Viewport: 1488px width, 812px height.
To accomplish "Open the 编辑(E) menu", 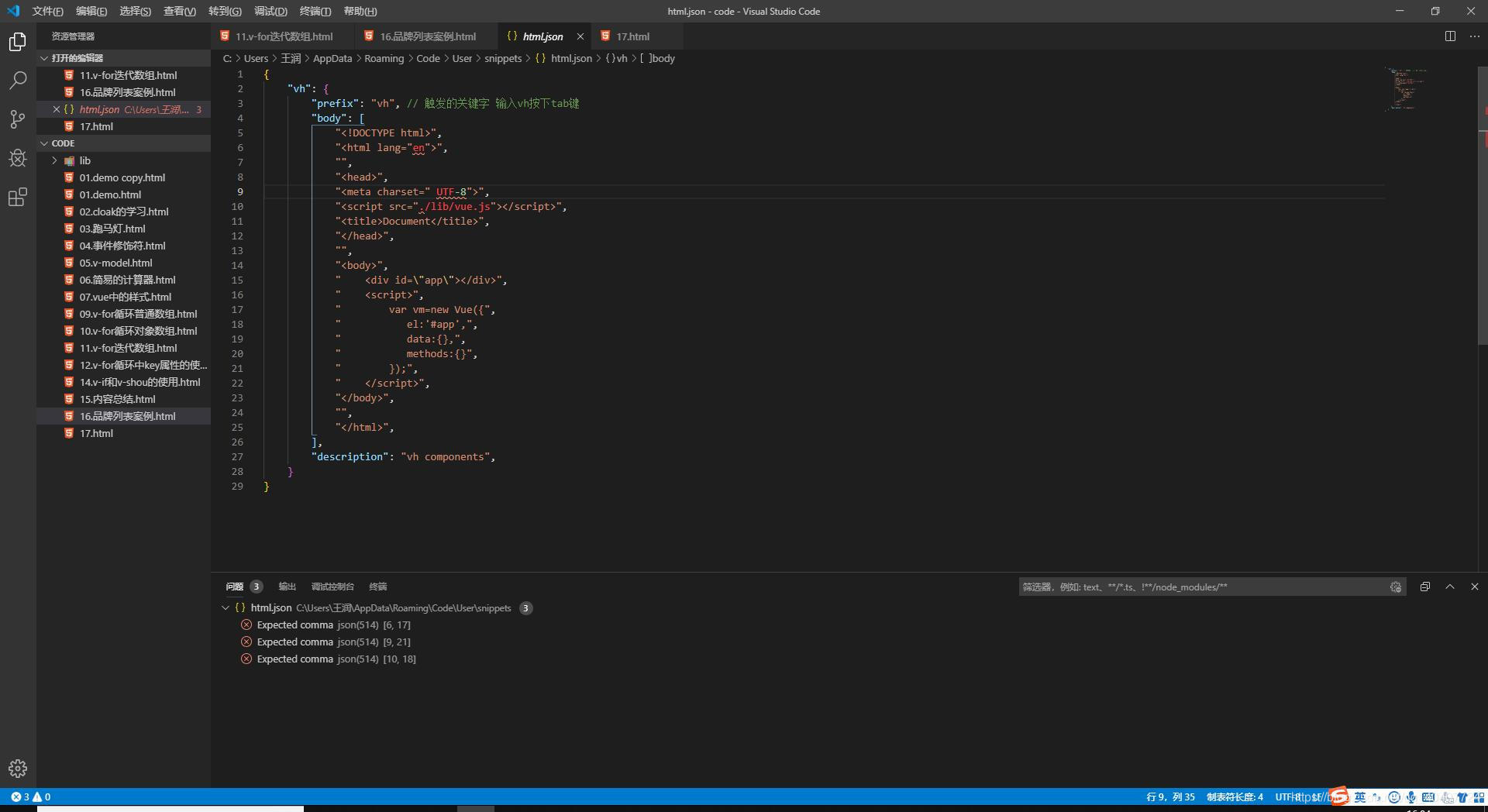I will [91, 11].
